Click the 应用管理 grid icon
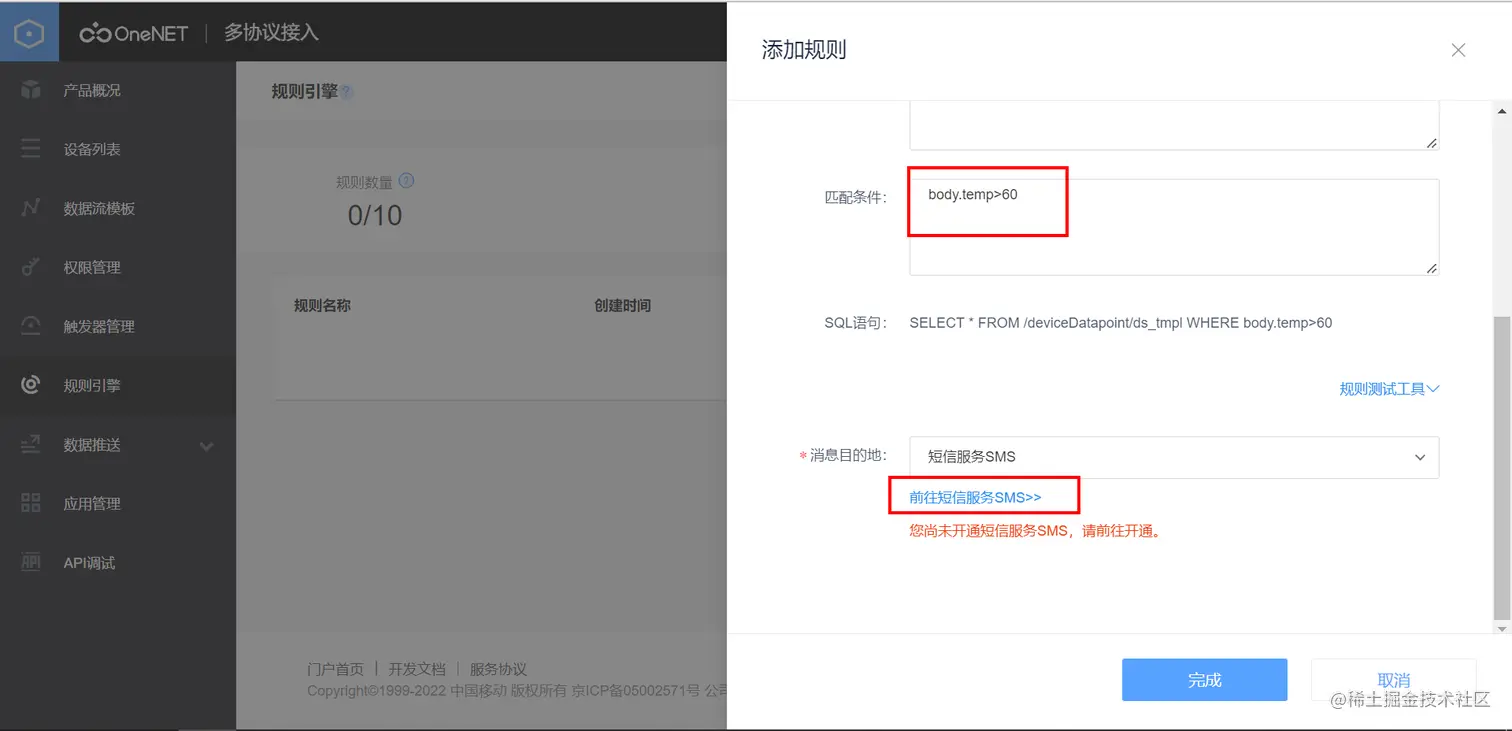The width and height of the screenshot is (1512, 731). tap(31, 503)
